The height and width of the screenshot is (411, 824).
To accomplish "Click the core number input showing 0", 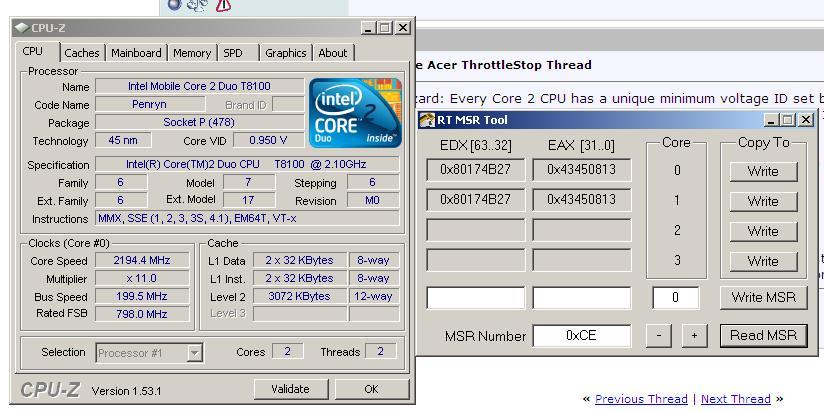I will tap(676, 298).
